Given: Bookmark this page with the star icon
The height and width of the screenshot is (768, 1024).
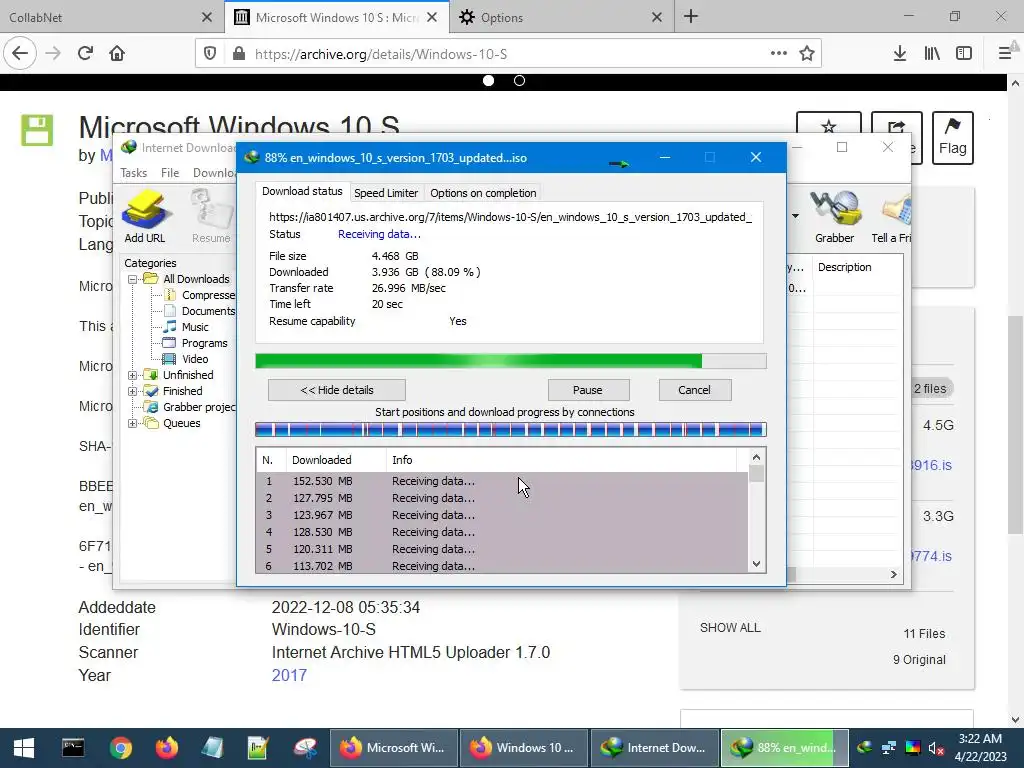Looking at the screenshot, I should [807, 54].
